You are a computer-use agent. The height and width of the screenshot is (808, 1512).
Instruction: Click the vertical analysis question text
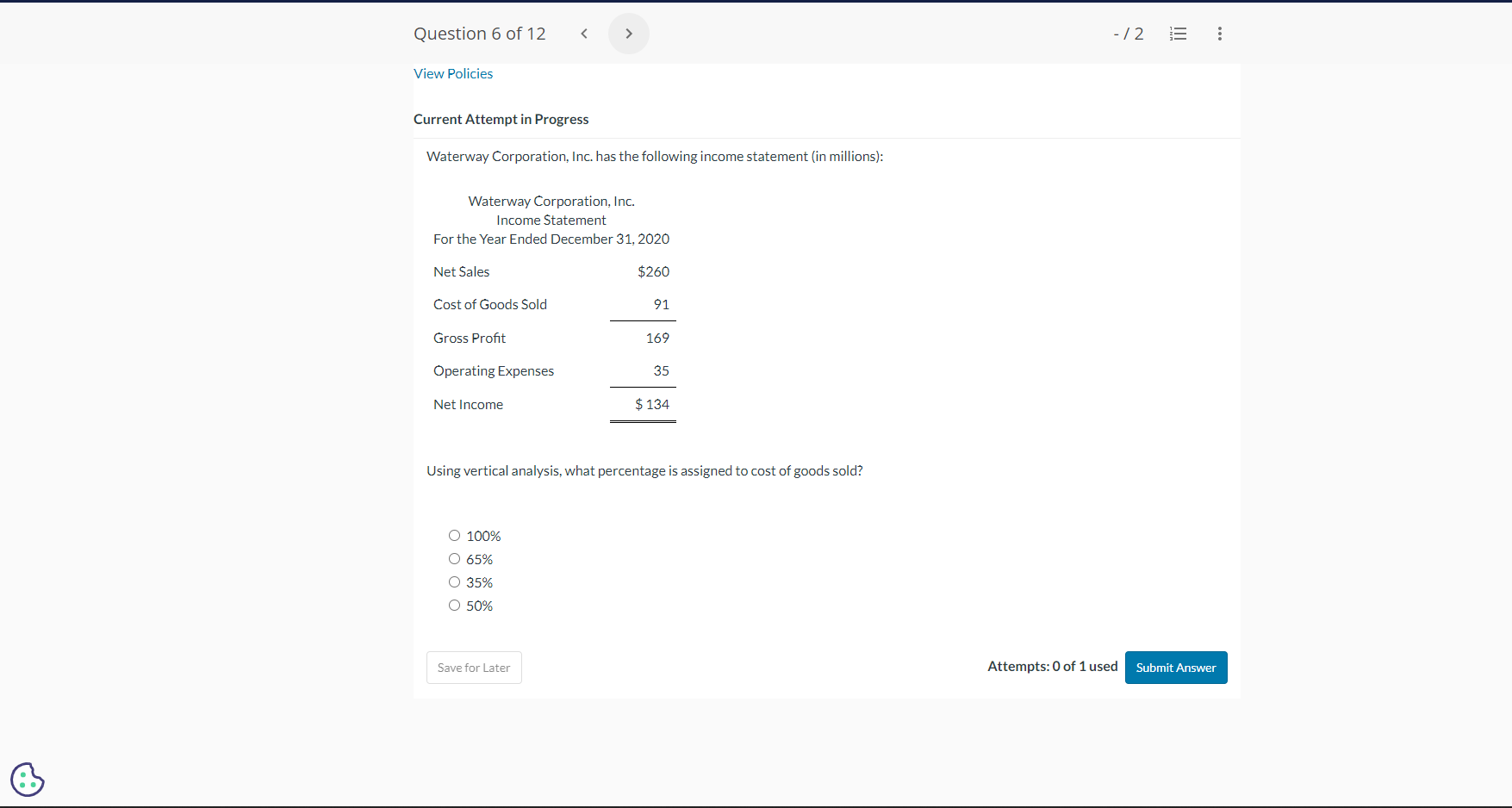coord(644,470)
